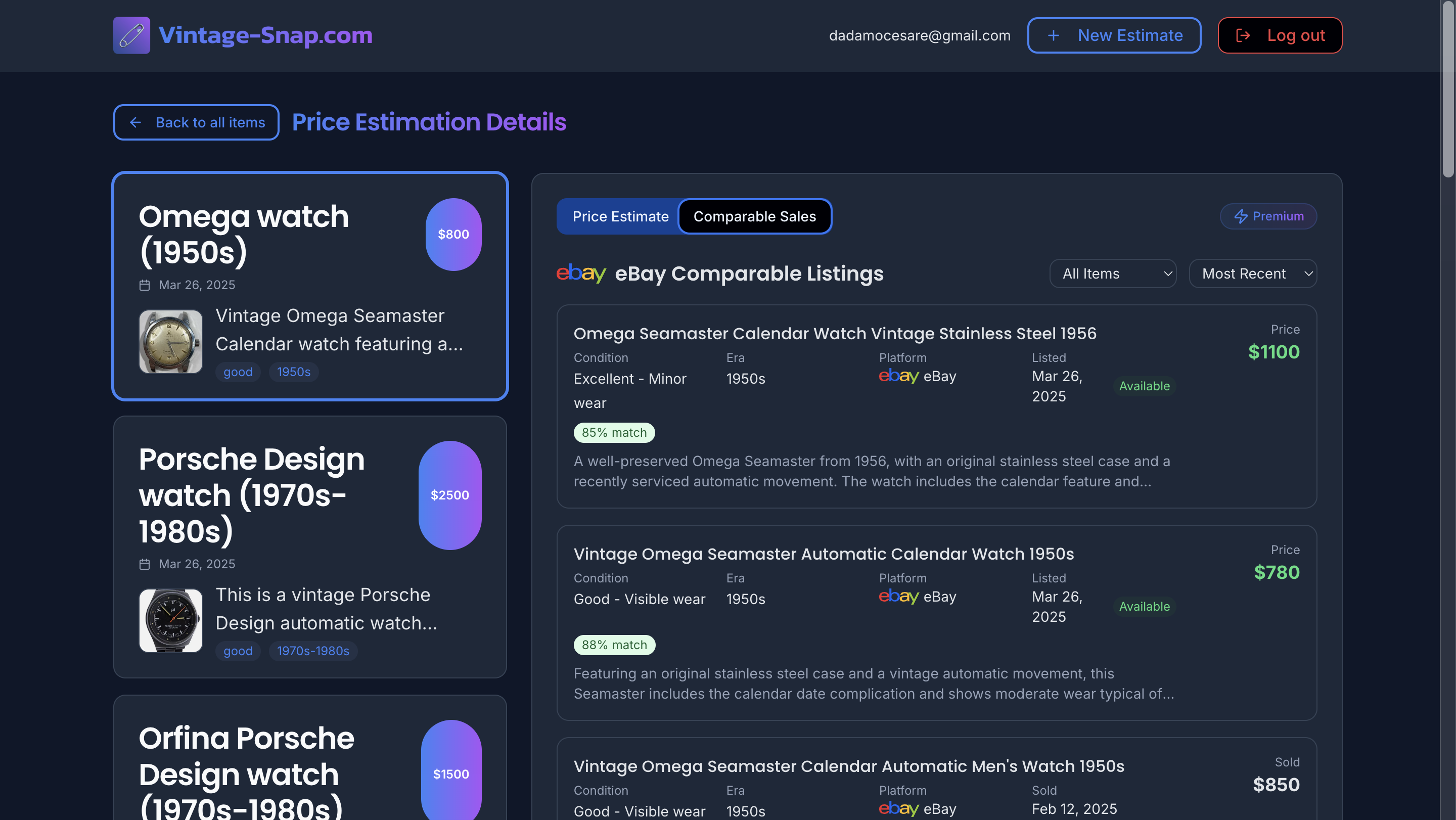Image resolution: width=1456 pixels, height=820 pixels.
Task: Click the Vintage-Snap safety pin logo icon
Action: (131, 35)
